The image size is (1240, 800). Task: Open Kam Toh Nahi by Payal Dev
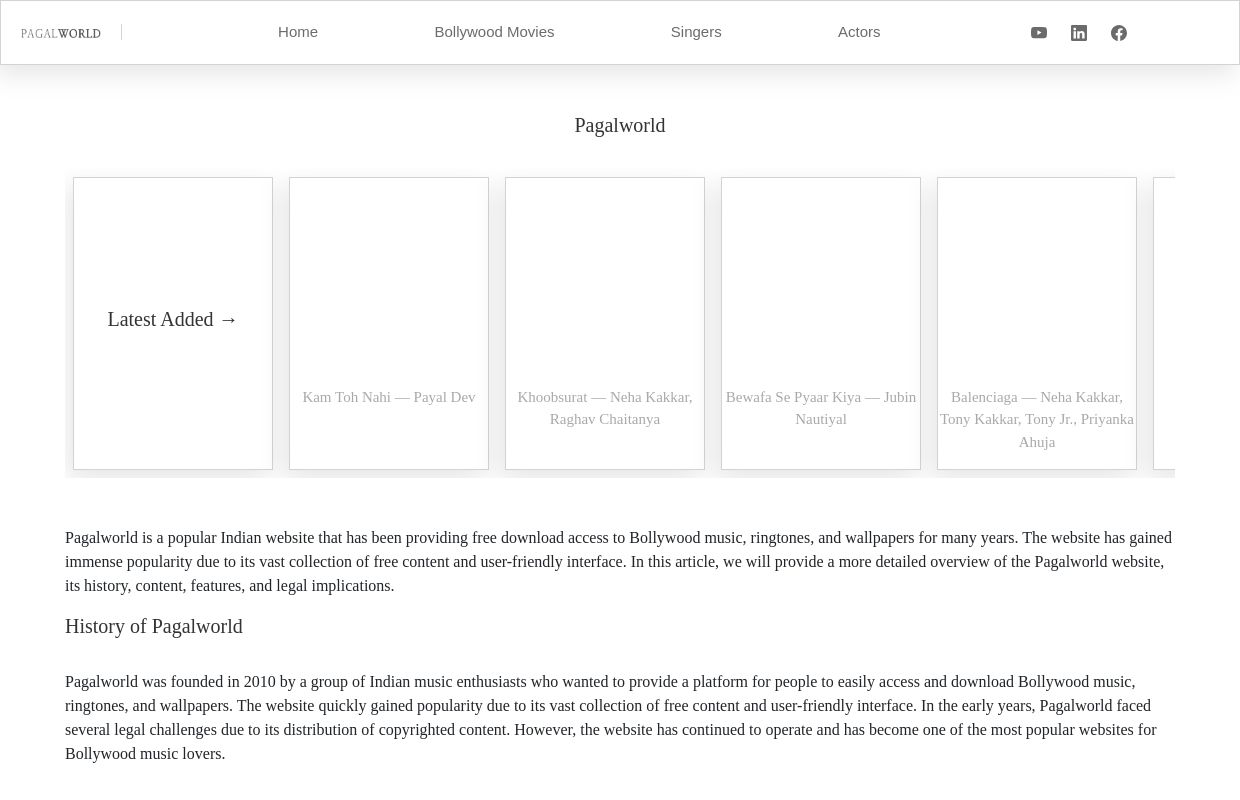tap(389, 397)
